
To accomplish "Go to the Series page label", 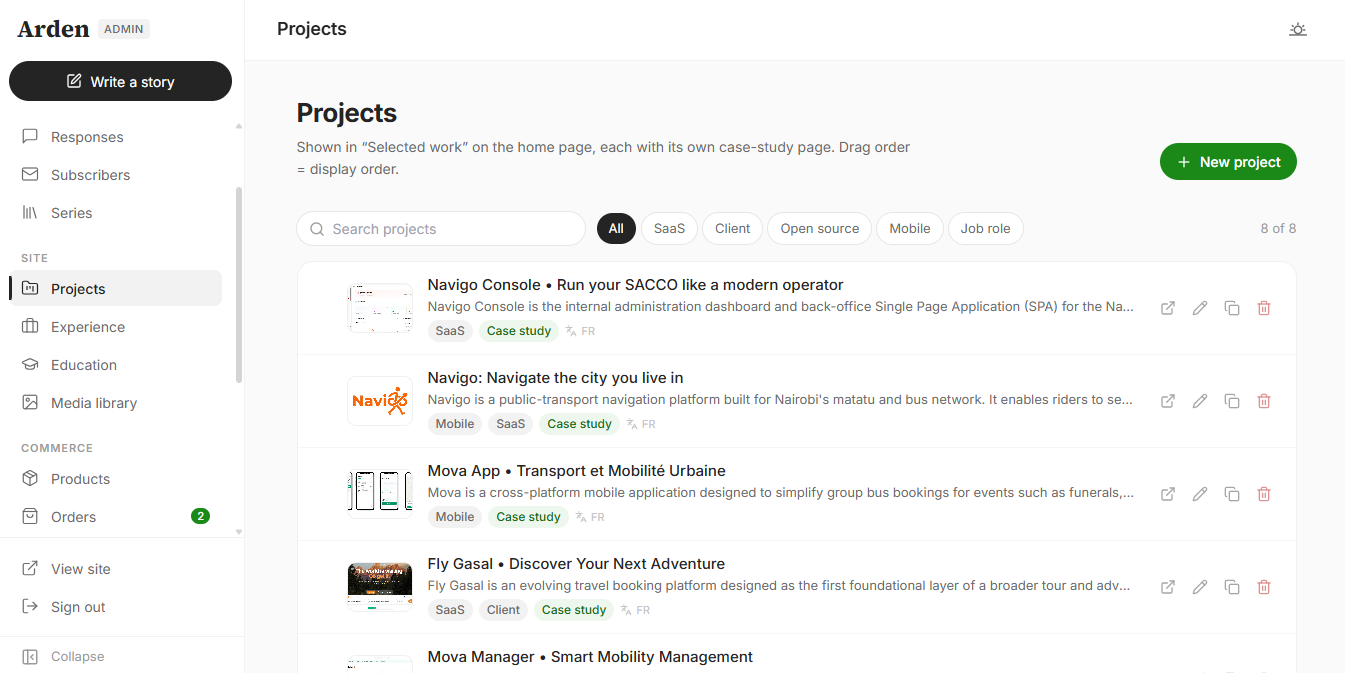I will (x=71, y=213).
